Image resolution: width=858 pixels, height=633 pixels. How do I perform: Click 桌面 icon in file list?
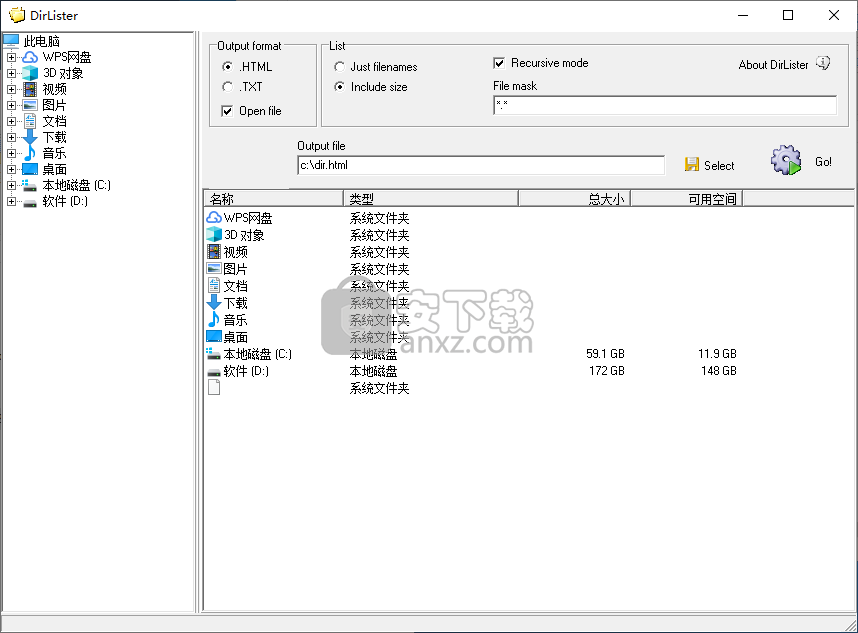click(213, 336)
